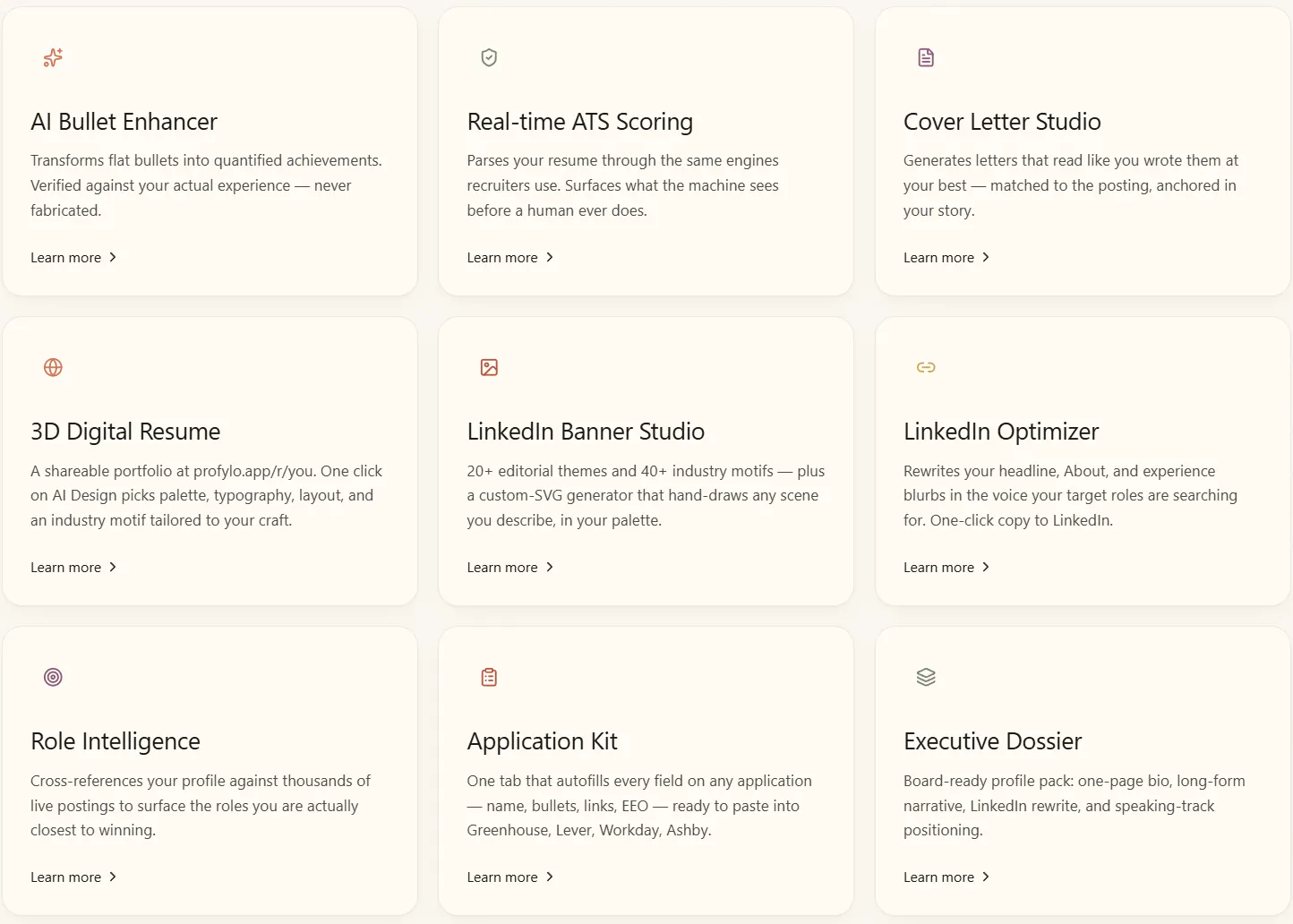The height and width of the screenshot is (924, 1293).
Task: Select the Cover Letter Studio heading
Action: (1002, 122)
